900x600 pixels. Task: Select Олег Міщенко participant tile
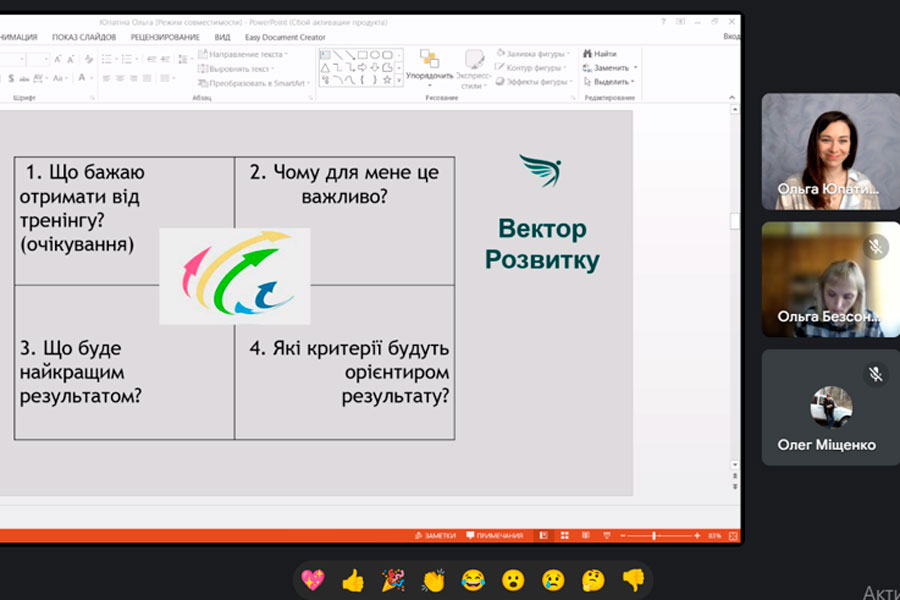(831, 408)
